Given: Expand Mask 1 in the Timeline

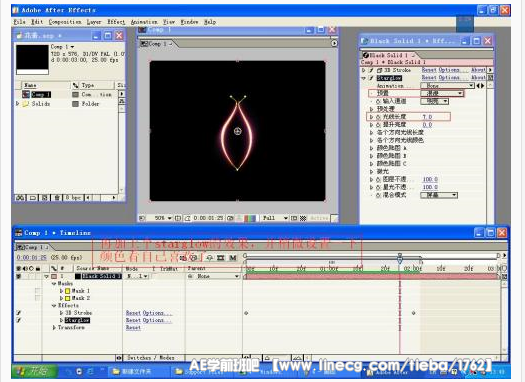Looking at the screenshot, I should (x=61, y=291).
